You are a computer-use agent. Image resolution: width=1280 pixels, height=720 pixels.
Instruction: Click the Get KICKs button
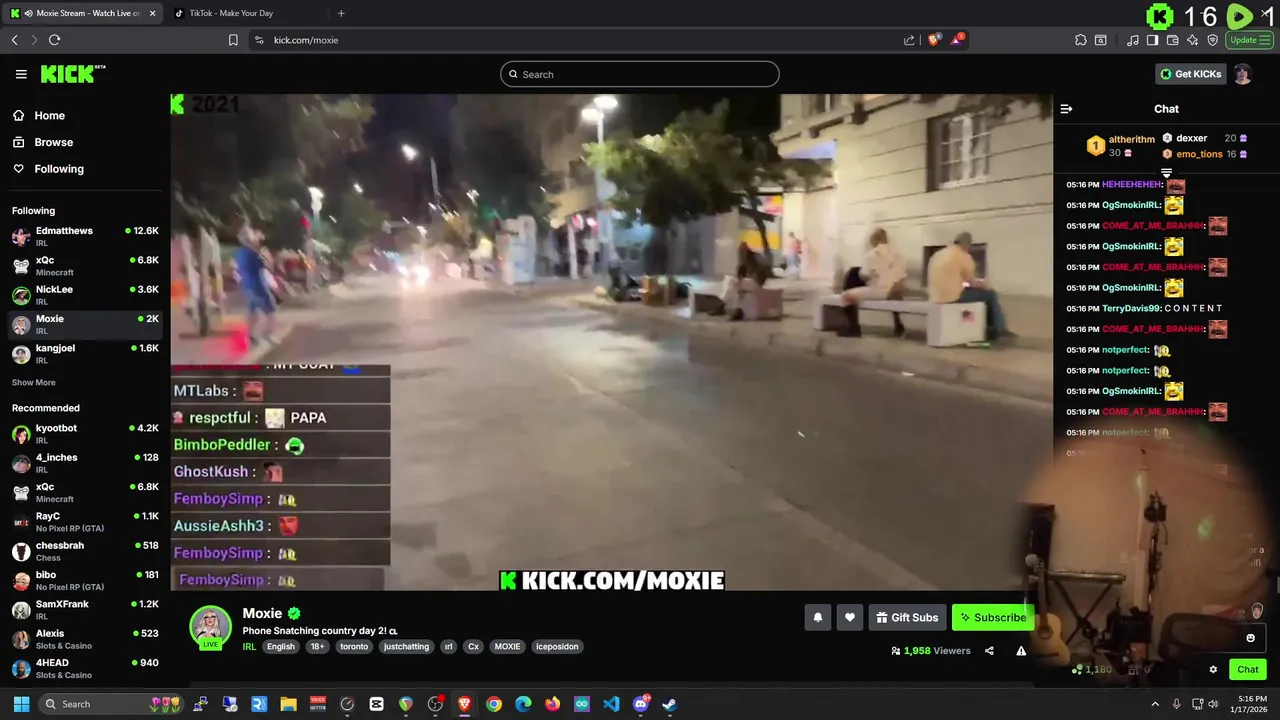[1190, 74]
